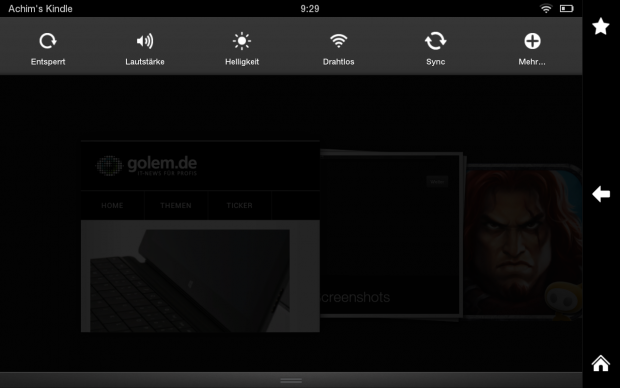
Task: Tap the Achim's Kindle device name
Action: coord(40,9)
